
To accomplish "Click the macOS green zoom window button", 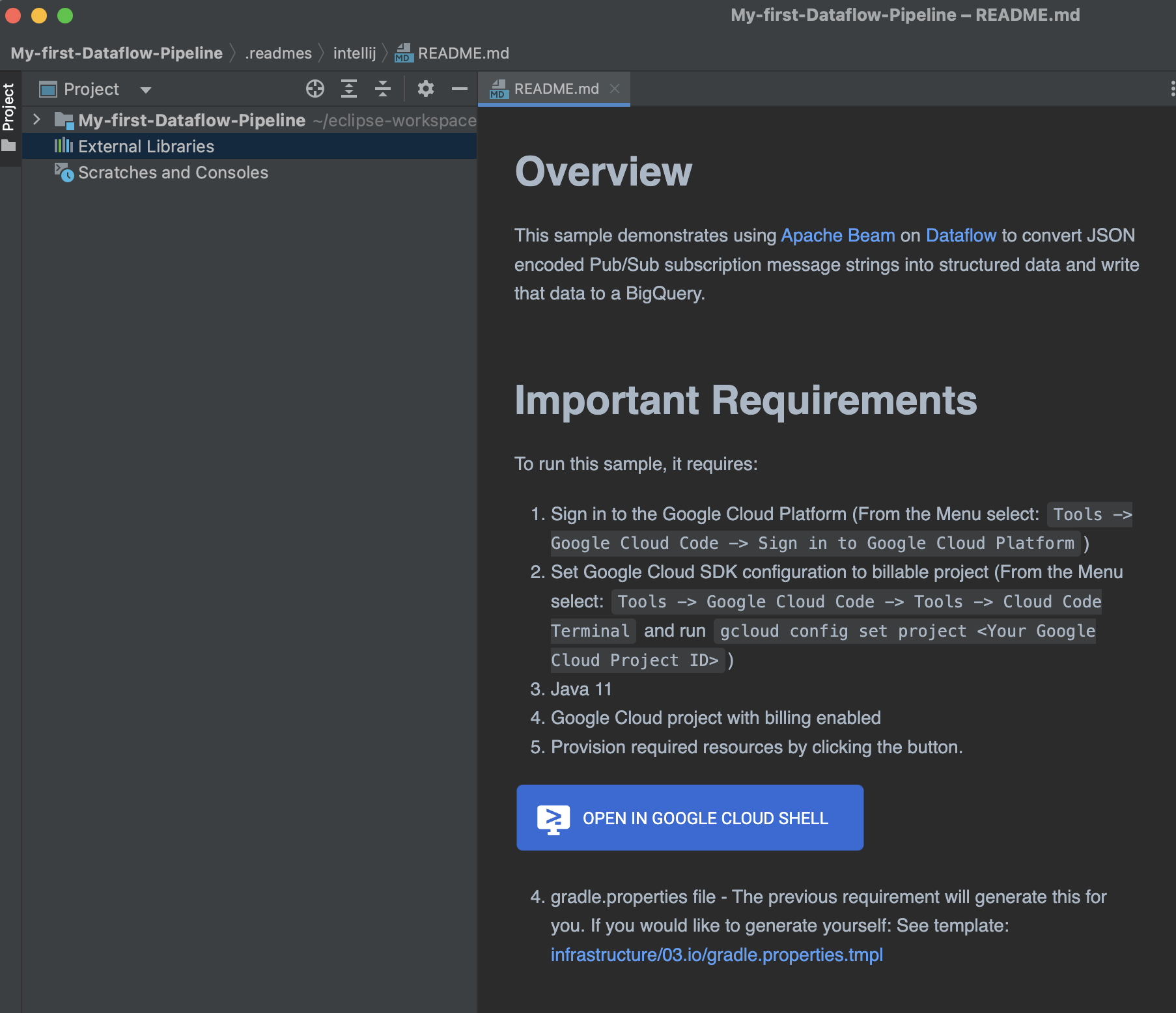I will pyautogui.click(x=65, y=15).
